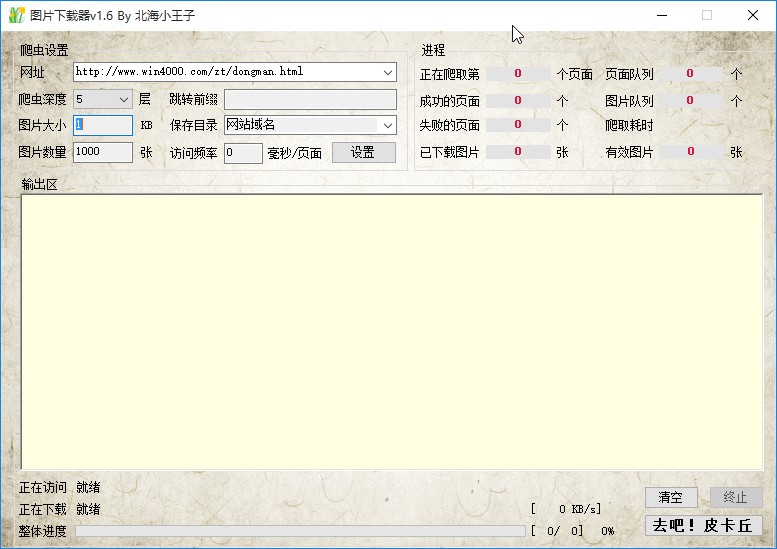
Task: Click the 整体进度 progress bar
Action: (300, 531)
